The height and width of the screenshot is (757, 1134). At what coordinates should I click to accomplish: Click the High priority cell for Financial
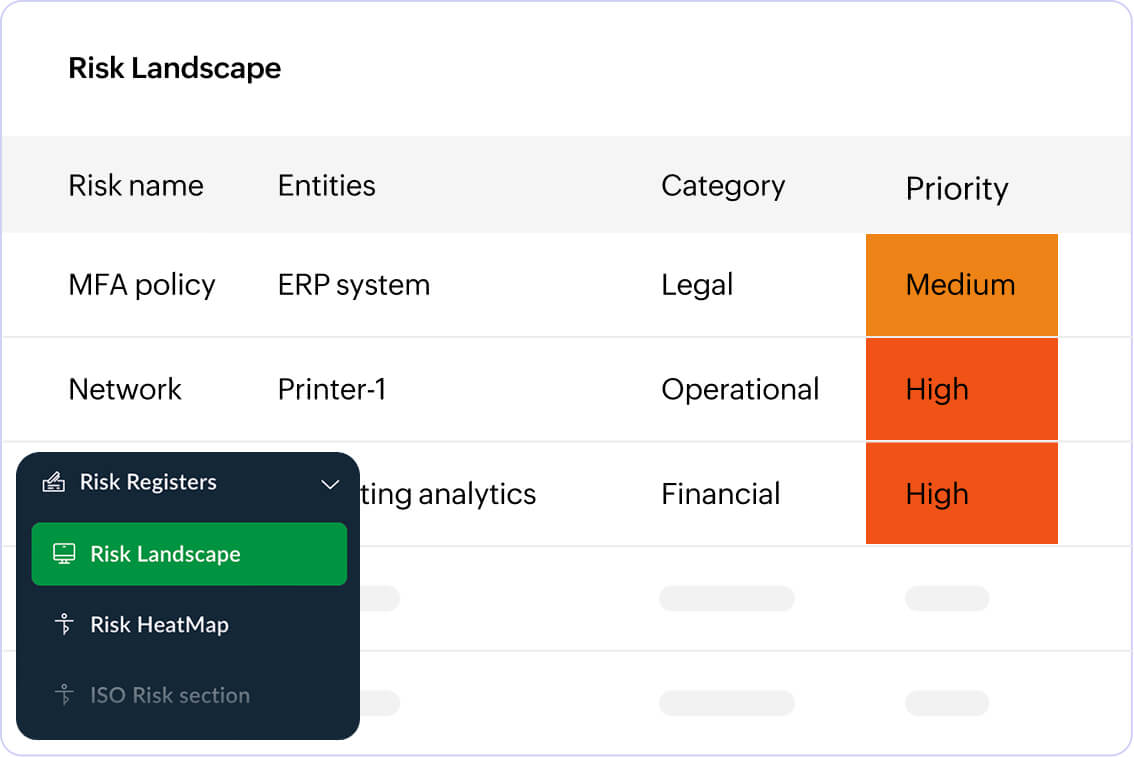click(961, 494)
